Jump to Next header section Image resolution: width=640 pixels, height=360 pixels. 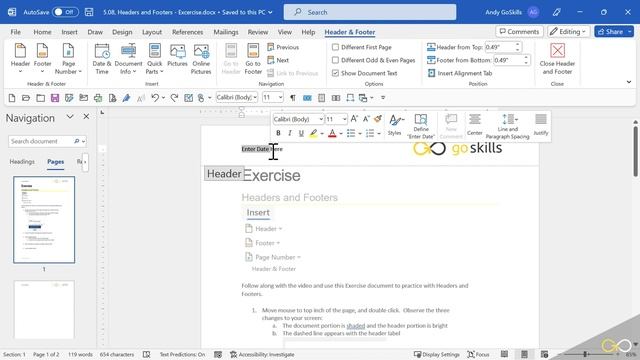point(278,60)
